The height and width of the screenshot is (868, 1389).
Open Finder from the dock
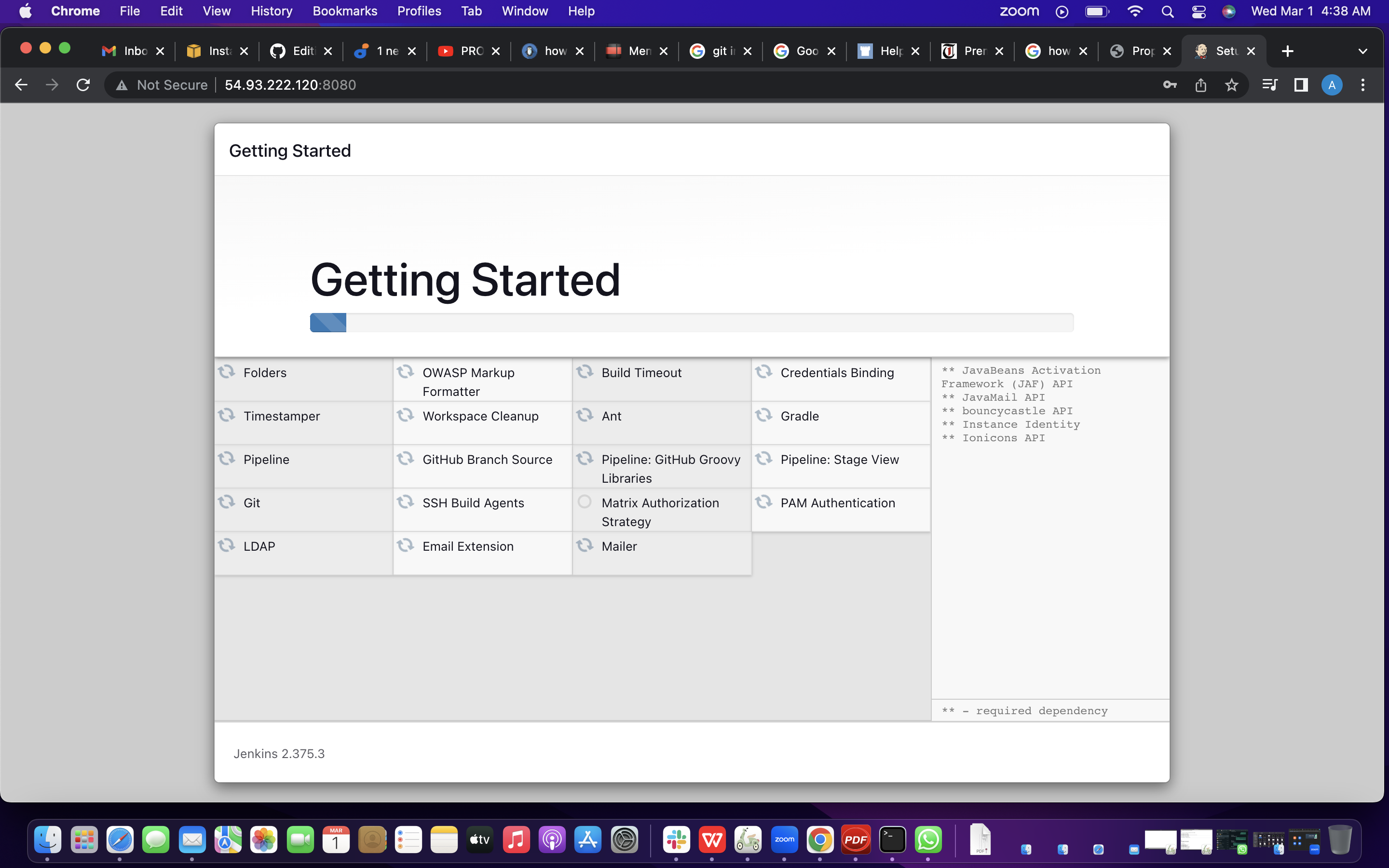[48, 840]
